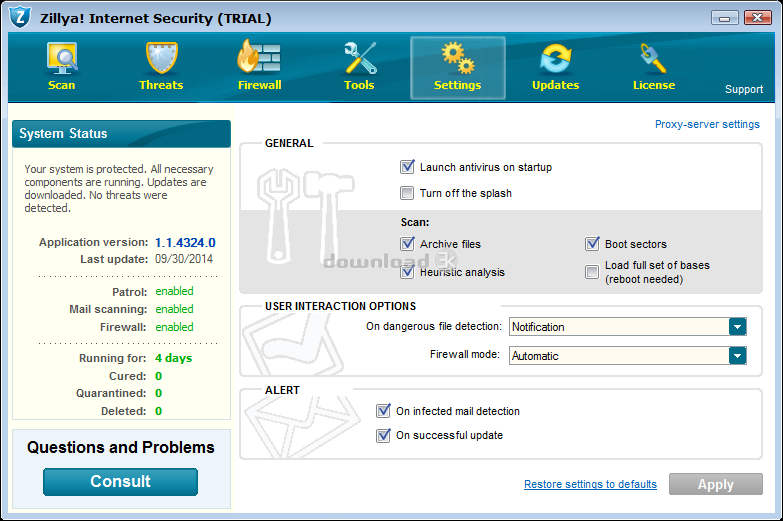Expand the Firewall mode dropdown
Screen dimensions: 783x521
(x=737, y=356)
